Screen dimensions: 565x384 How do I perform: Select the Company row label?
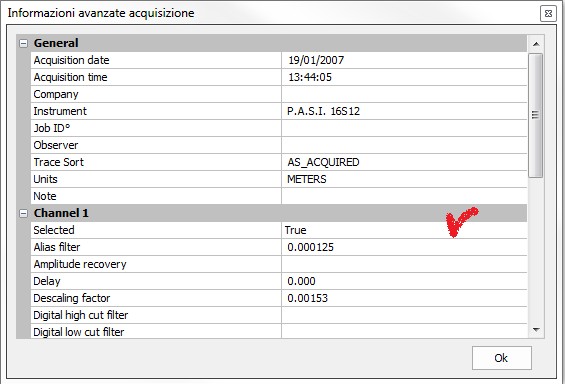point(56,94)
